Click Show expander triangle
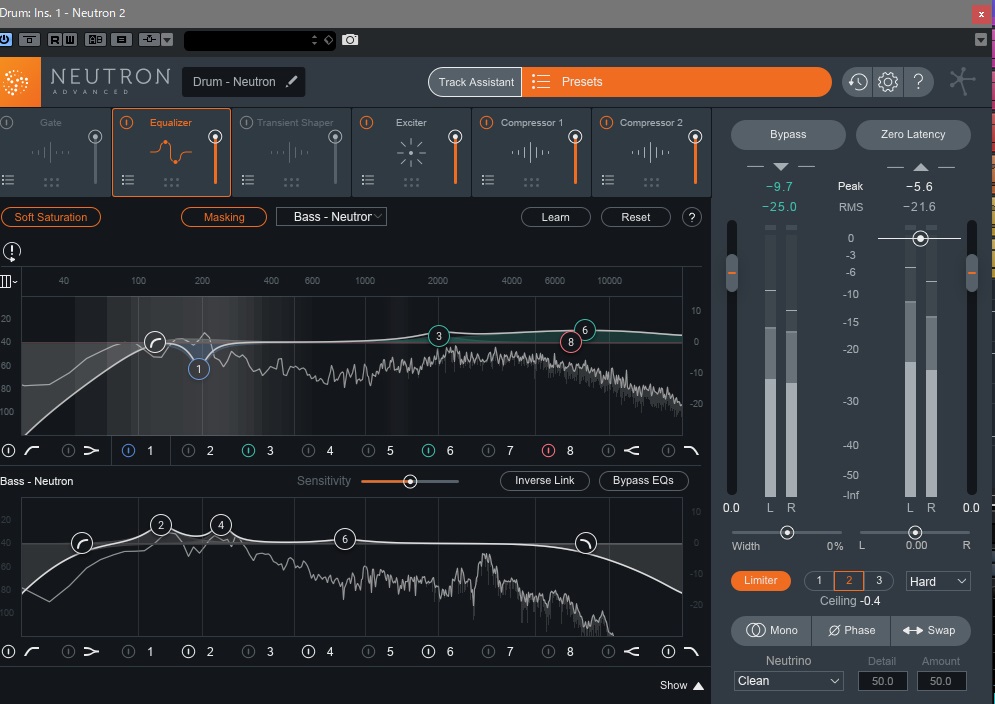 click(698, 686)
